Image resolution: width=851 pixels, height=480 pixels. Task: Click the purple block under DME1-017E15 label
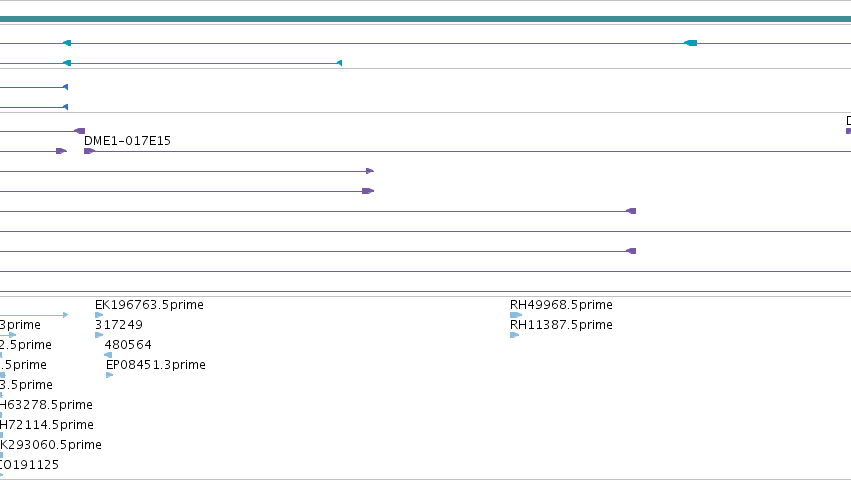tap(89, 151)
